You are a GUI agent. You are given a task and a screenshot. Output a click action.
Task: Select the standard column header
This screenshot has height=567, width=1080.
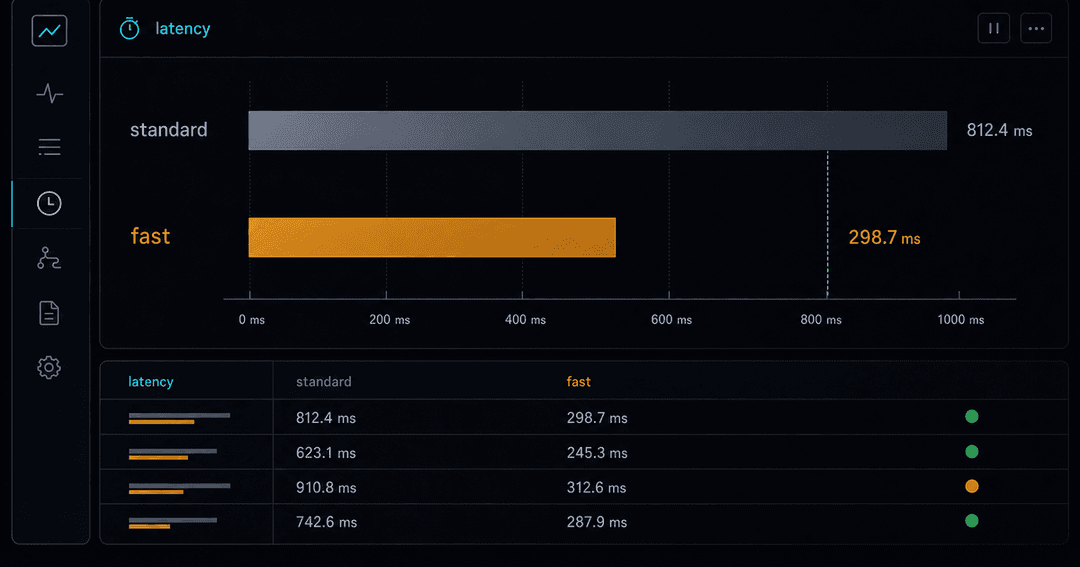pyautogui.click(x=324, y=382)
